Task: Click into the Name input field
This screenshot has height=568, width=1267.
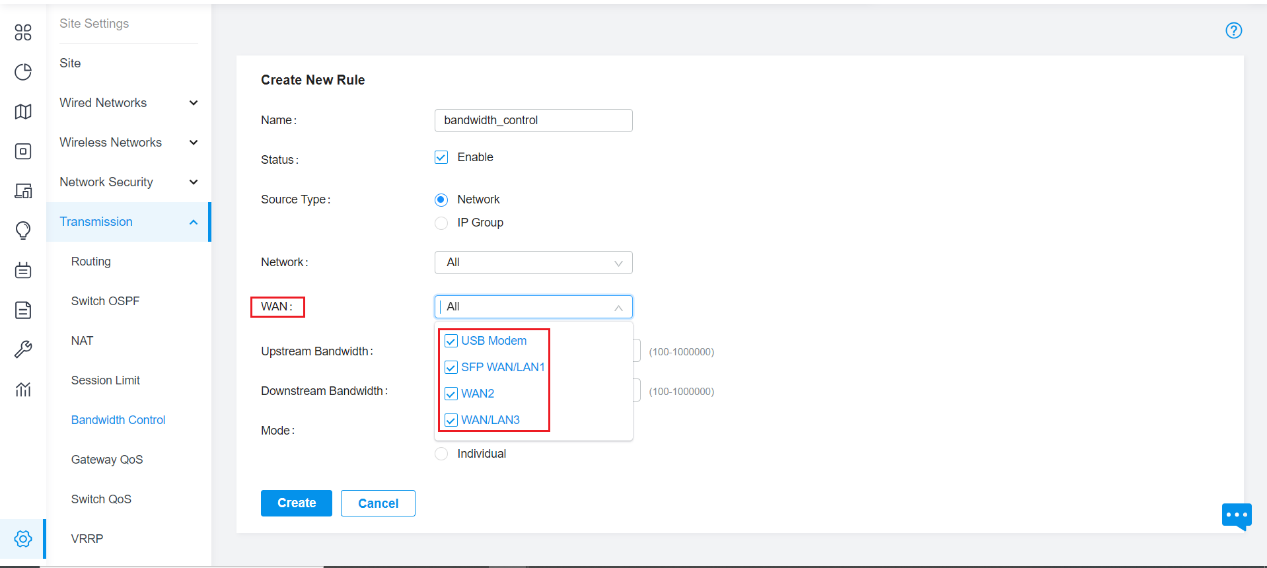Action: 534,120
